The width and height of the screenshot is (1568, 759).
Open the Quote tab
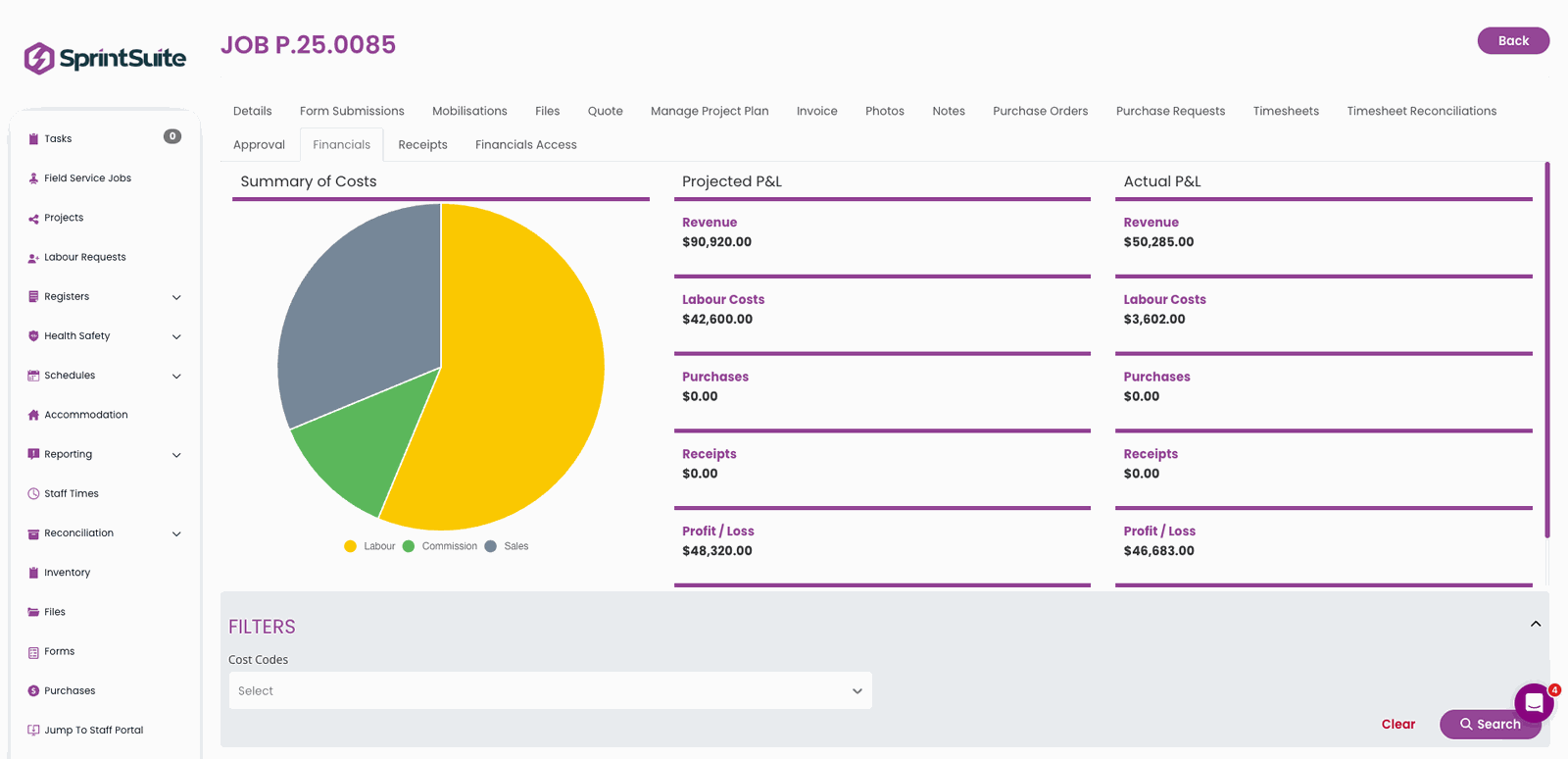(606, 111)
